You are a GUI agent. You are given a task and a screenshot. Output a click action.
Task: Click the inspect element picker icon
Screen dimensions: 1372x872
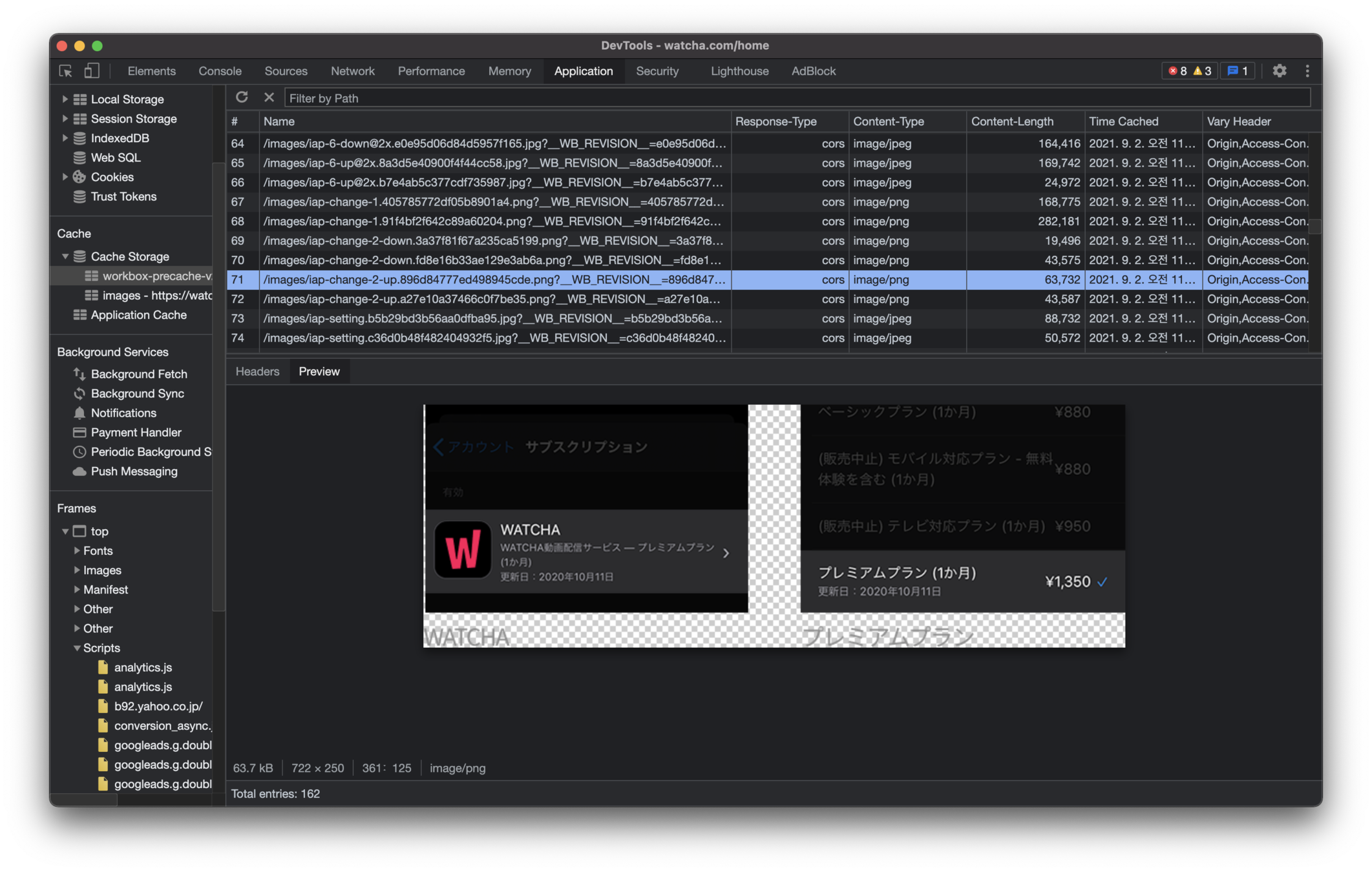point(65,71)
